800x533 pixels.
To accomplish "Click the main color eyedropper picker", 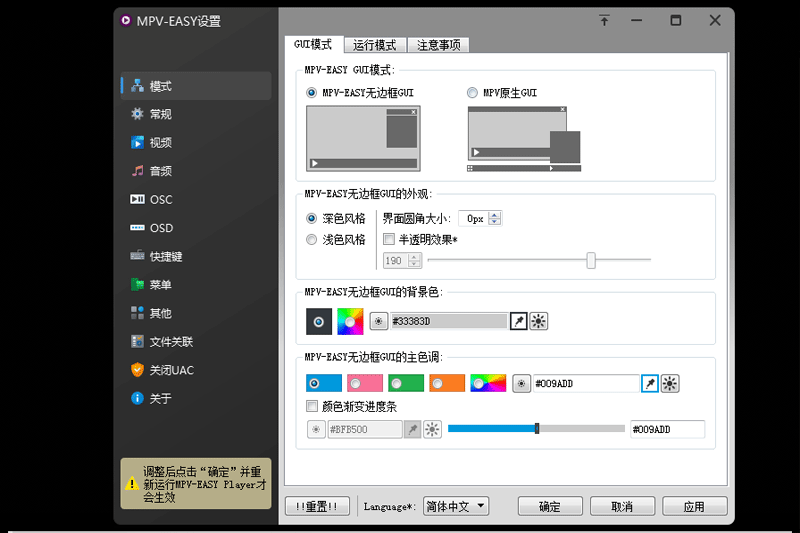I will 649,384.
